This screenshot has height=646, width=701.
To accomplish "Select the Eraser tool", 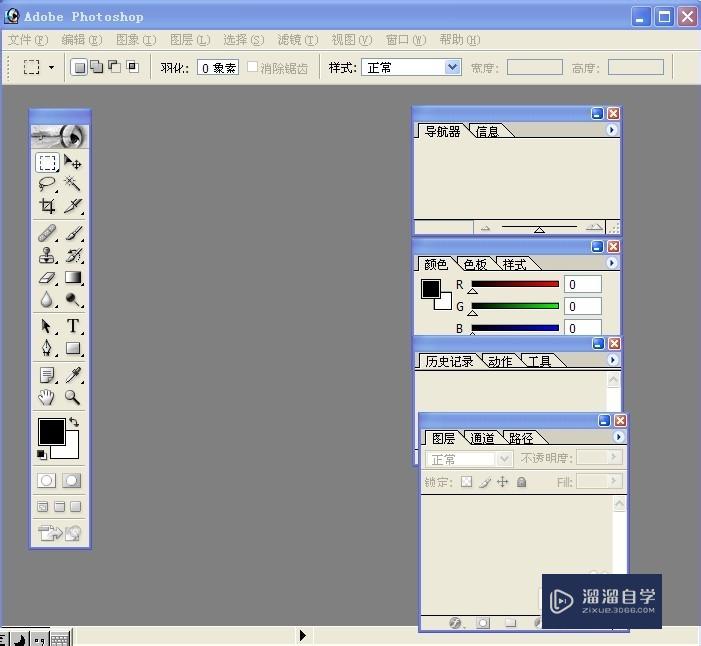I will pyautogui.click(x=47, y=278).
